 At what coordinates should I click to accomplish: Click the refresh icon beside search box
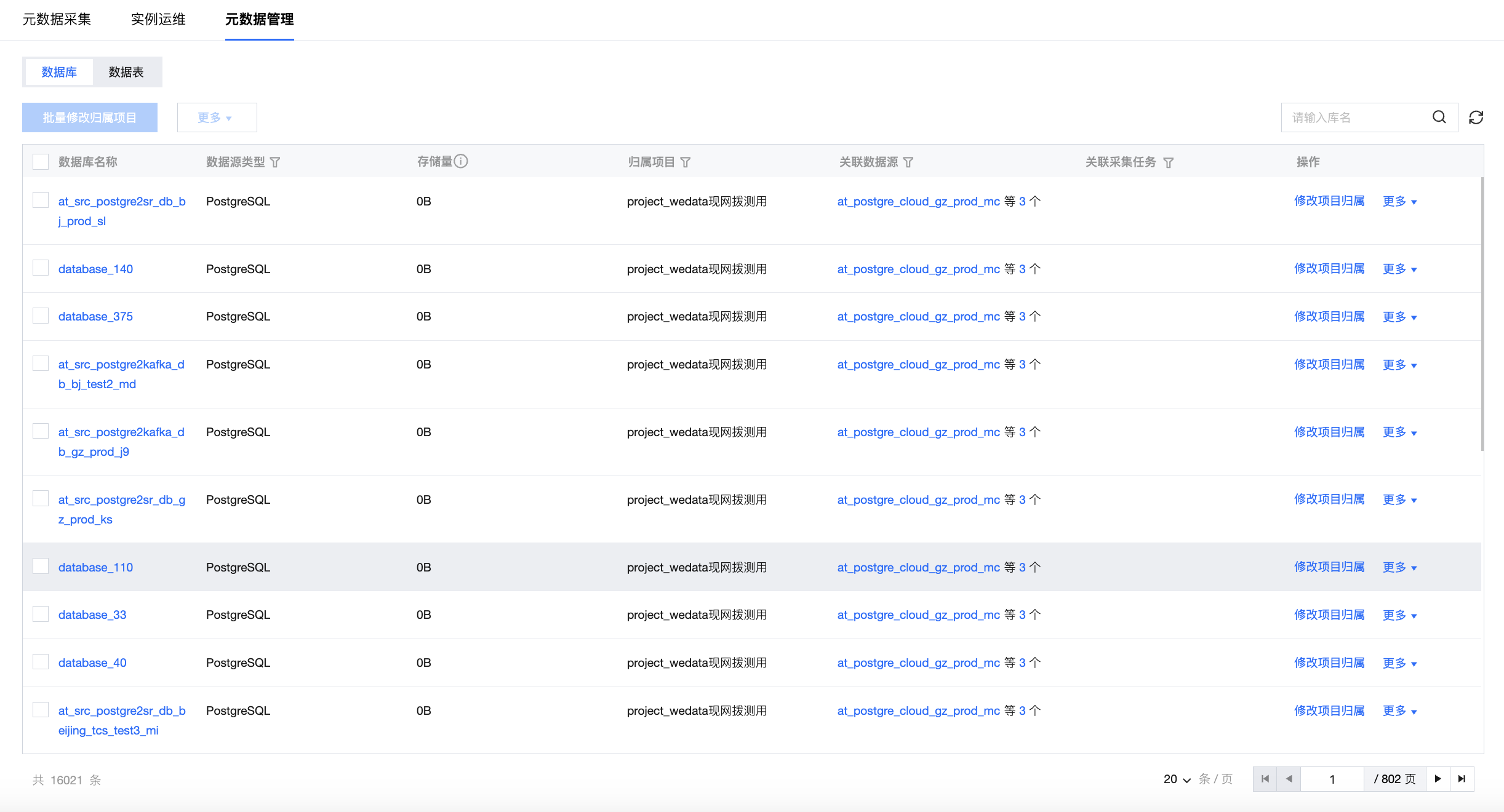[x=1476, y=117]
